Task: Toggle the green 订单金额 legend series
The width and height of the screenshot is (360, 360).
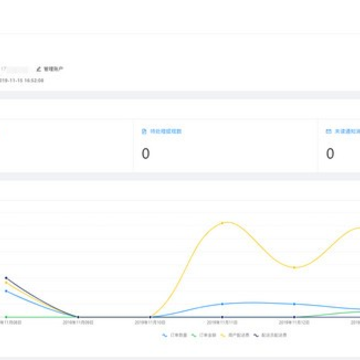Action: 204,335
